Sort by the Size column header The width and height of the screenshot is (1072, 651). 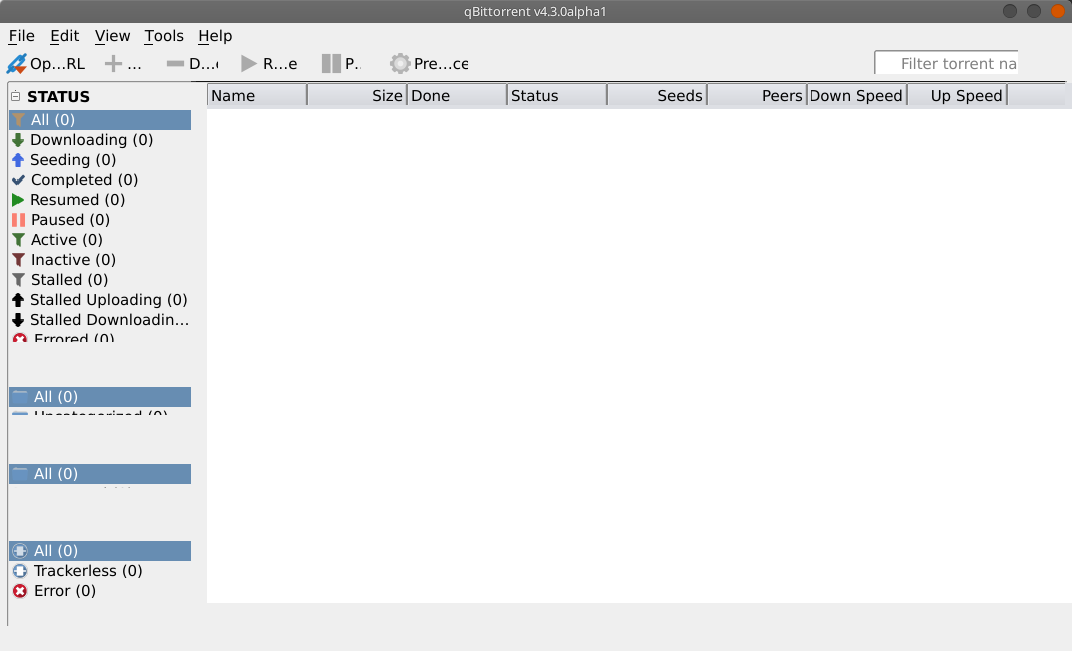(357, 96)
